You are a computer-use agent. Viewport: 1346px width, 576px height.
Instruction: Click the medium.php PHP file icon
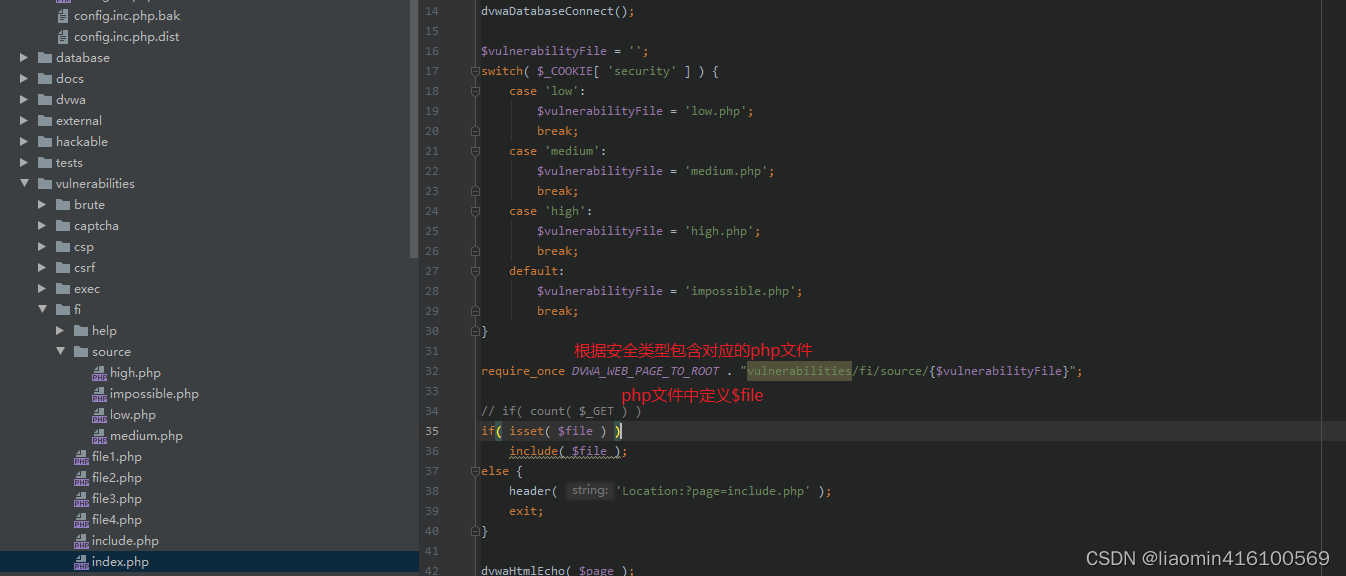point(99,436)
